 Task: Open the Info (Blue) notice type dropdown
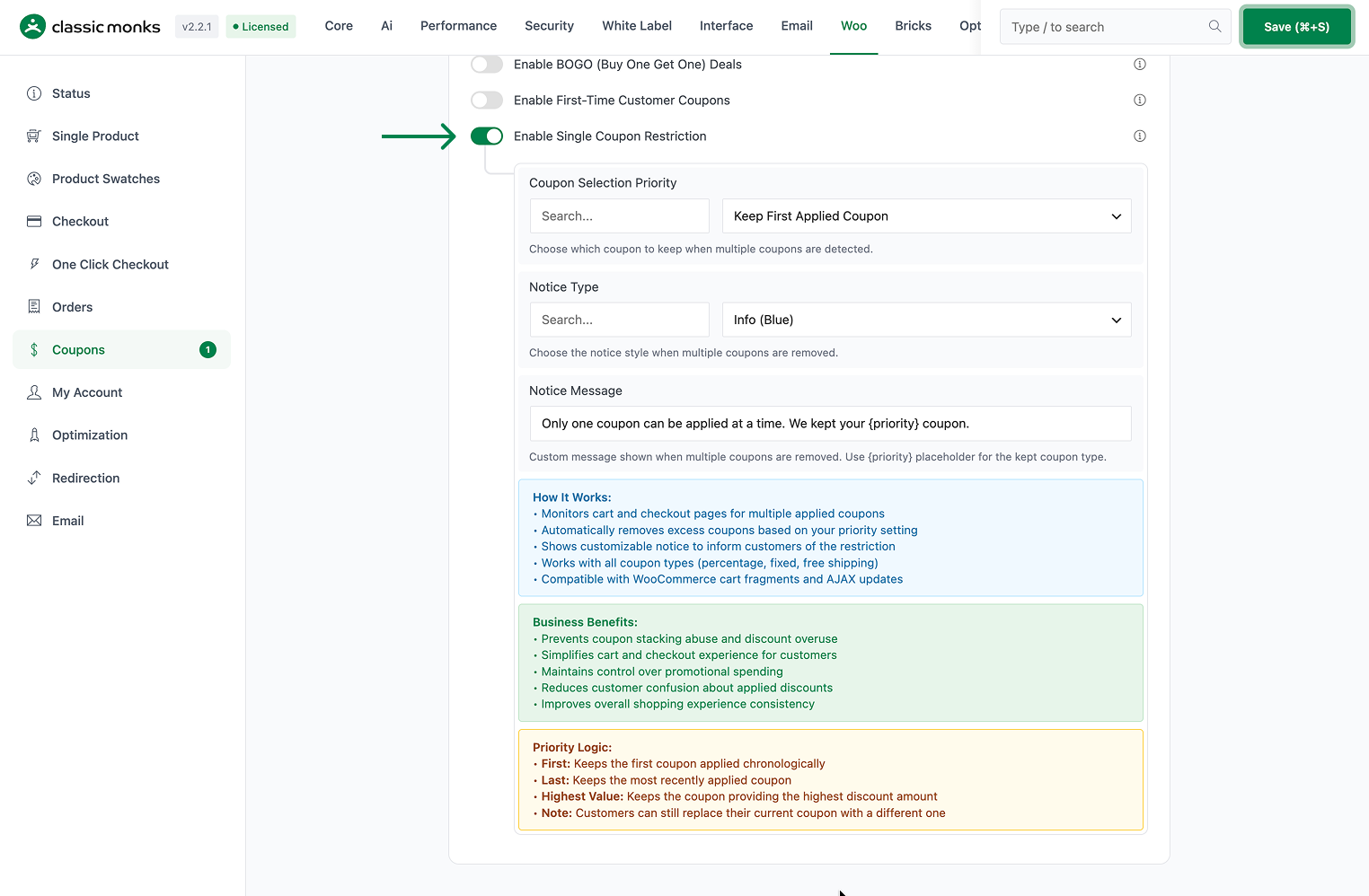(x=927, y=320)
